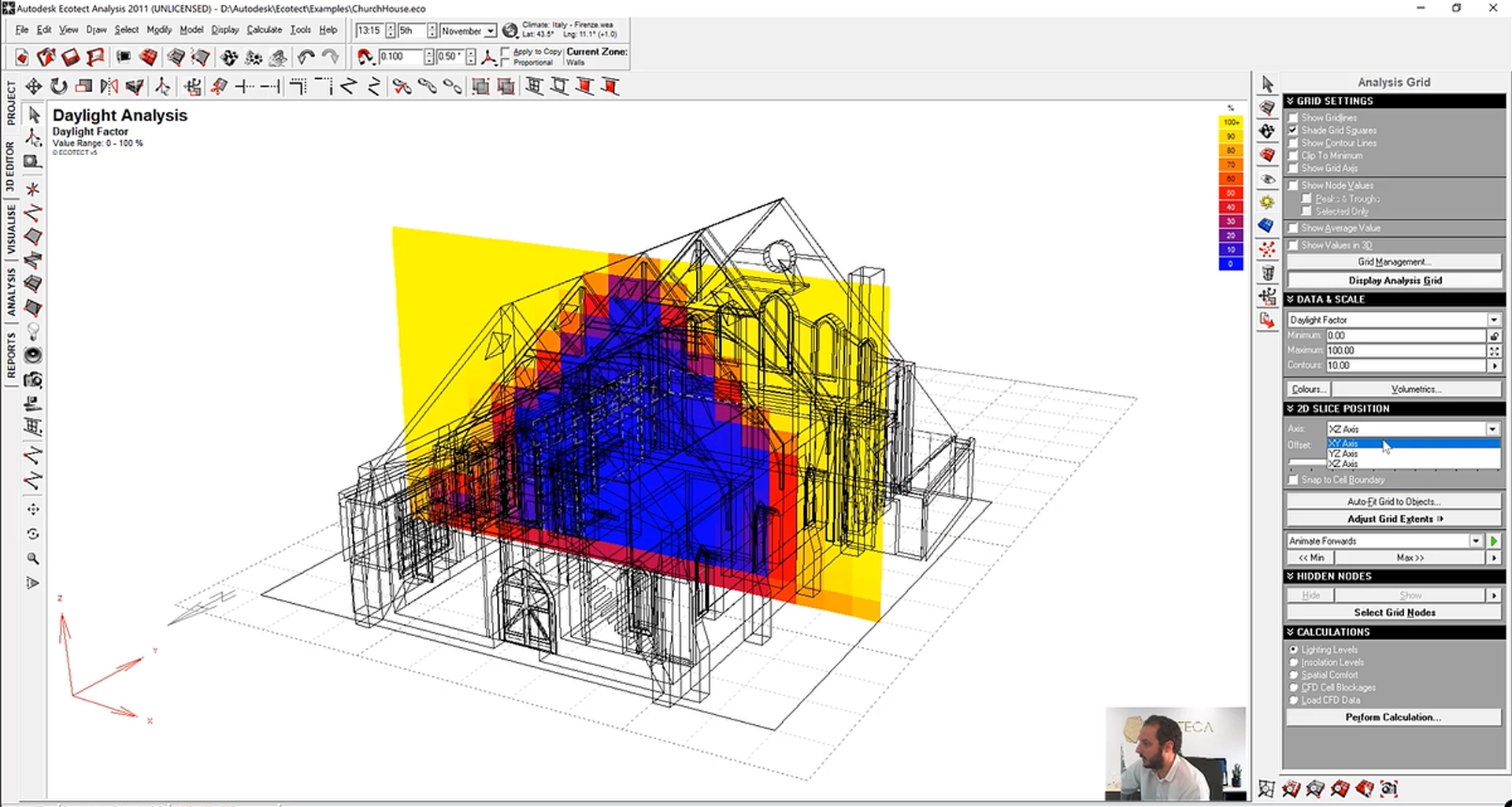The image size is (1512, 807).
Task: Select the Rotate tool icon
Action: pos(58,87)
